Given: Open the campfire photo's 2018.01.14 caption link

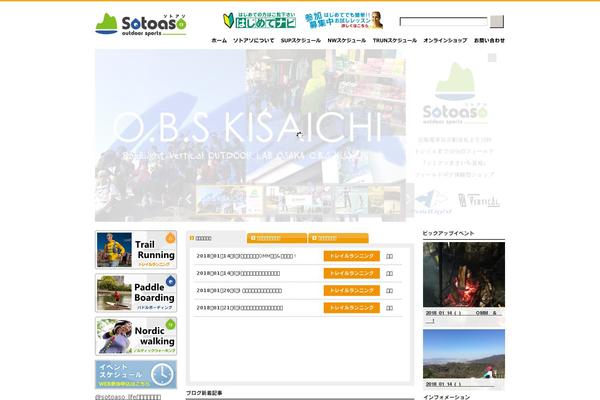Looking at the screenshot, I should coord(464,317).
